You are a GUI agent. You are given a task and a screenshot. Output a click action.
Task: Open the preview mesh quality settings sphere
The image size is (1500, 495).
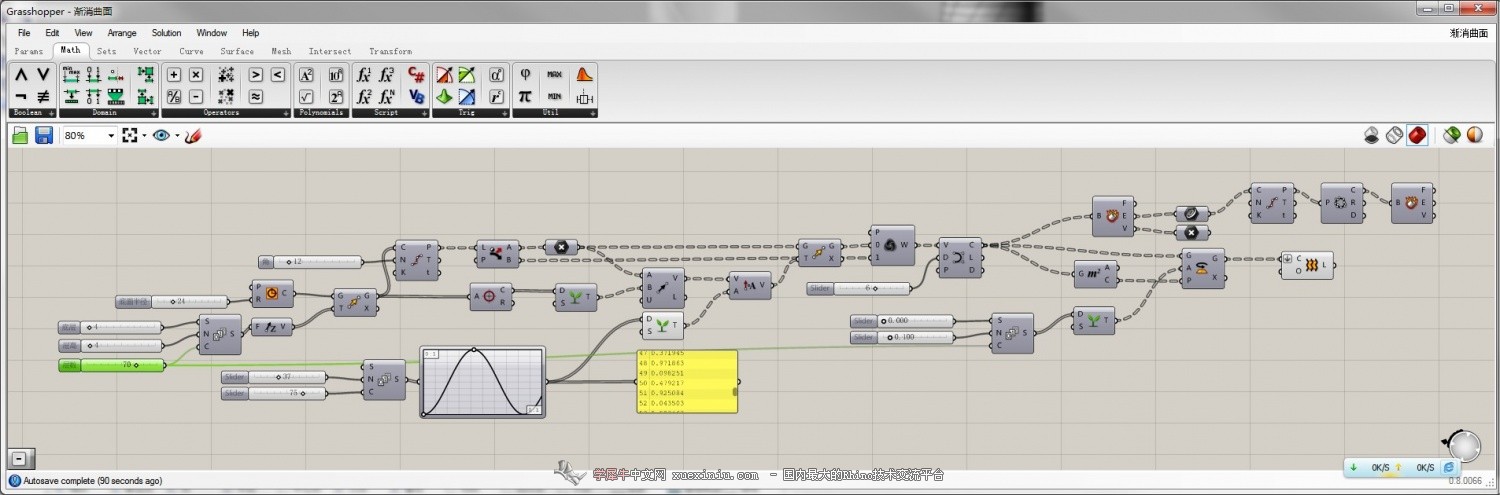[x=1475, y=135]
